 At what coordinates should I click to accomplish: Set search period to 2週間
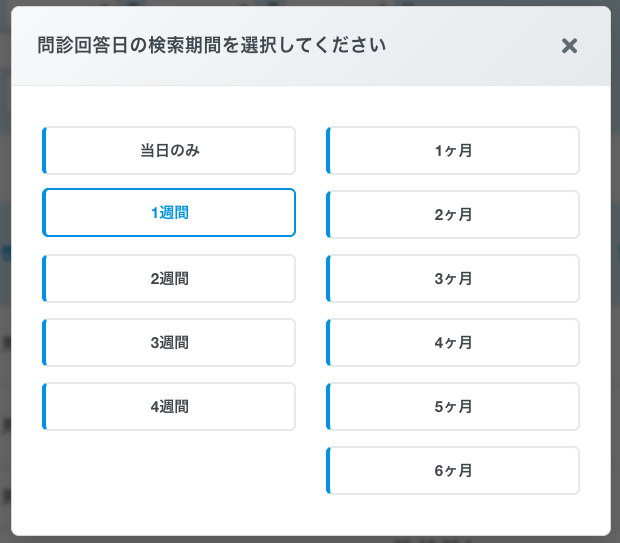pyautogui.click(x=169, y=279)
